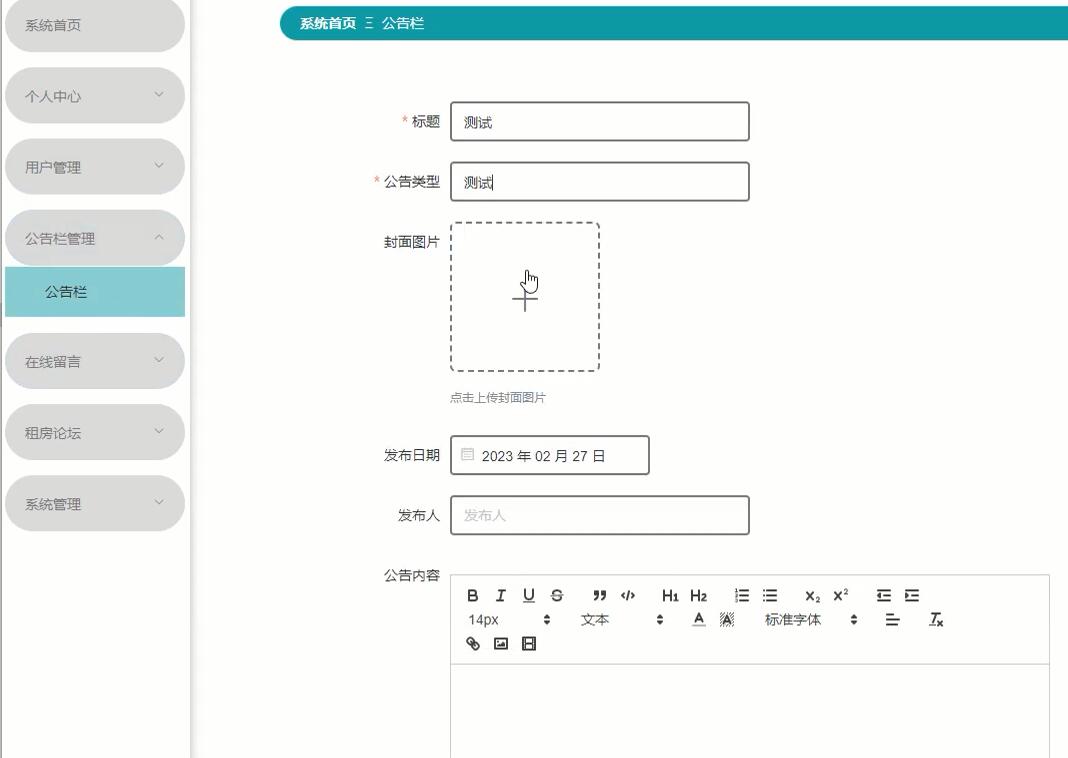Apply italic formatting in editor toolbar
Screen dimensions: 1068x758
[x=501, y=595]
